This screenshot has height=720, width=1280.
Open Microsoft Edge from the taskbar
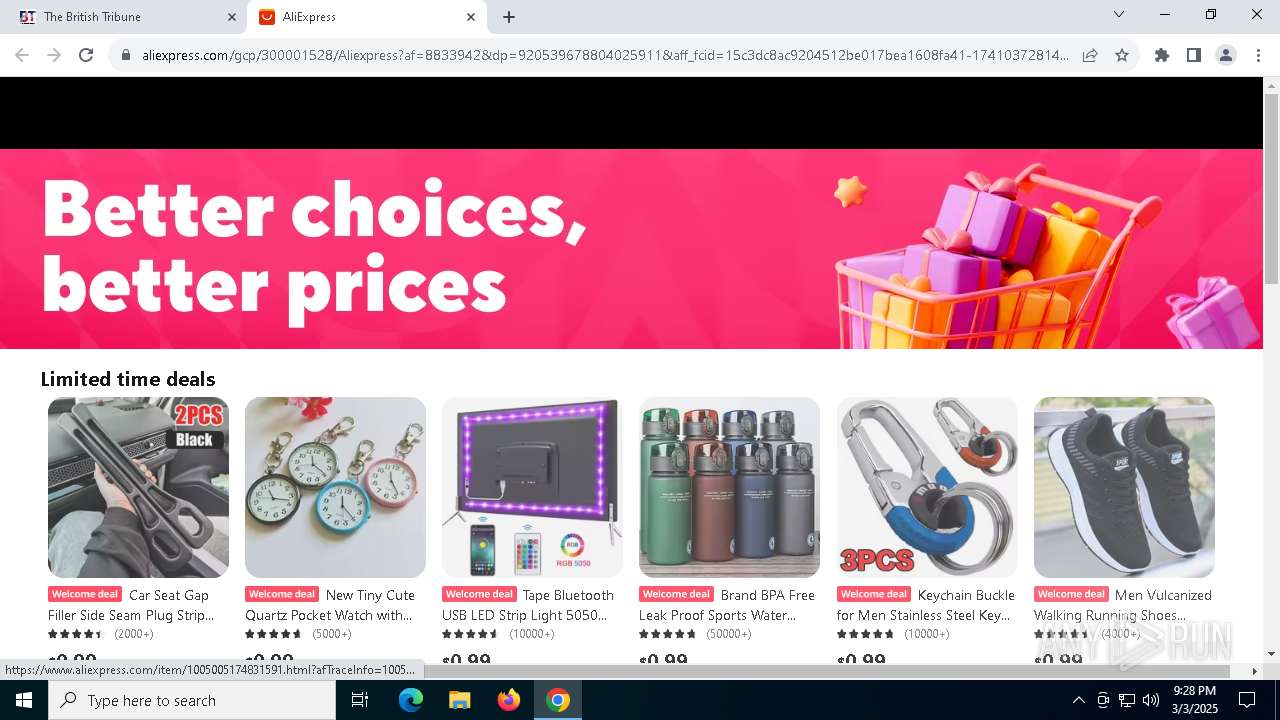(411, 700)
